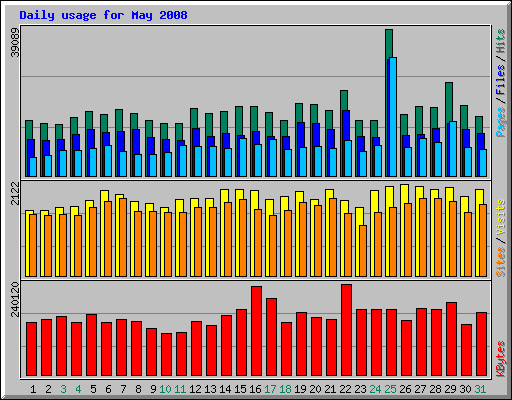Click the red KBytes bar for day 16
Screen dimensions: 512x400
click(256, 331)
